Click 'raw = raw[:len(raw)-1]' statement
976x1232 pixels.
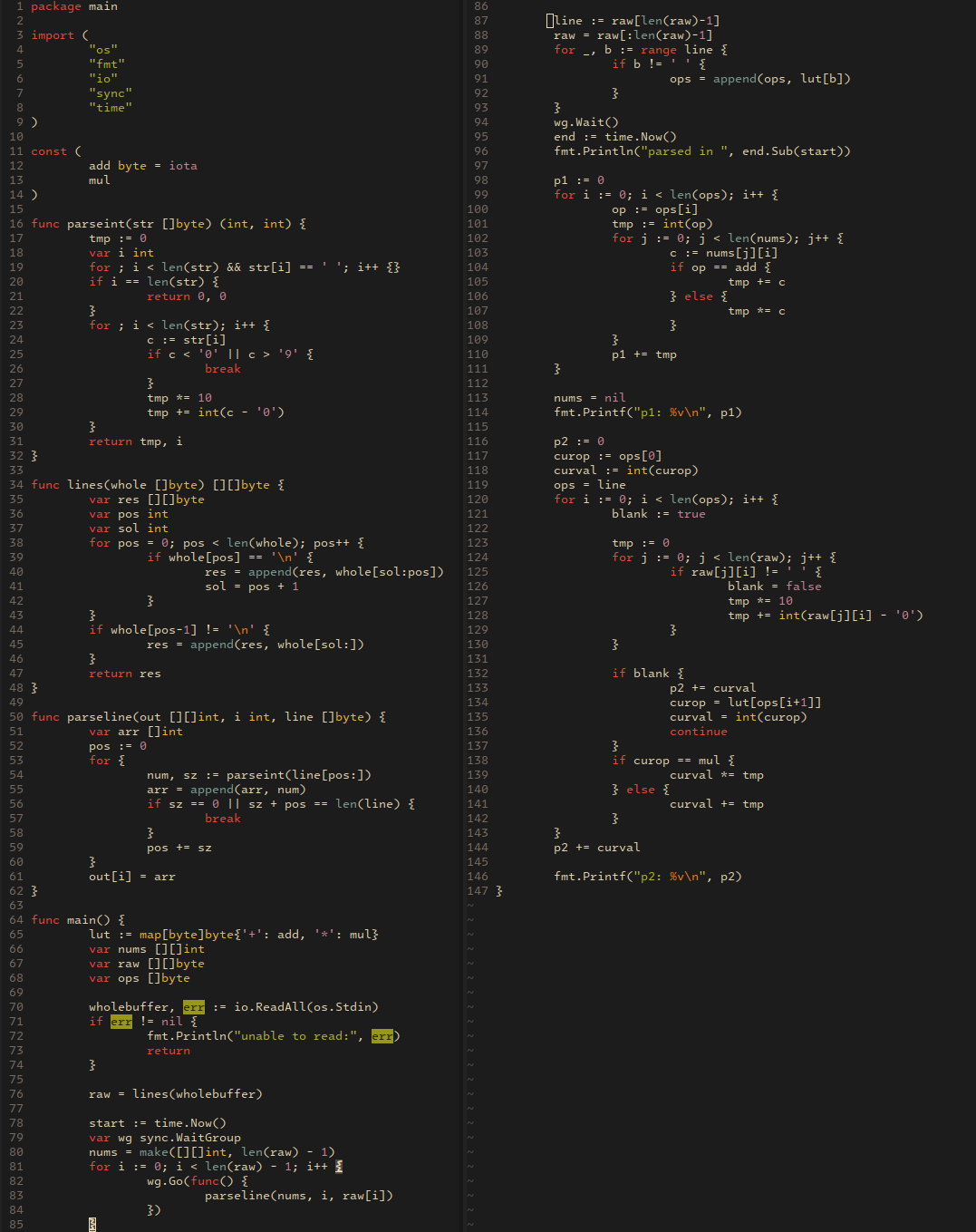click(x=633, y=35)
